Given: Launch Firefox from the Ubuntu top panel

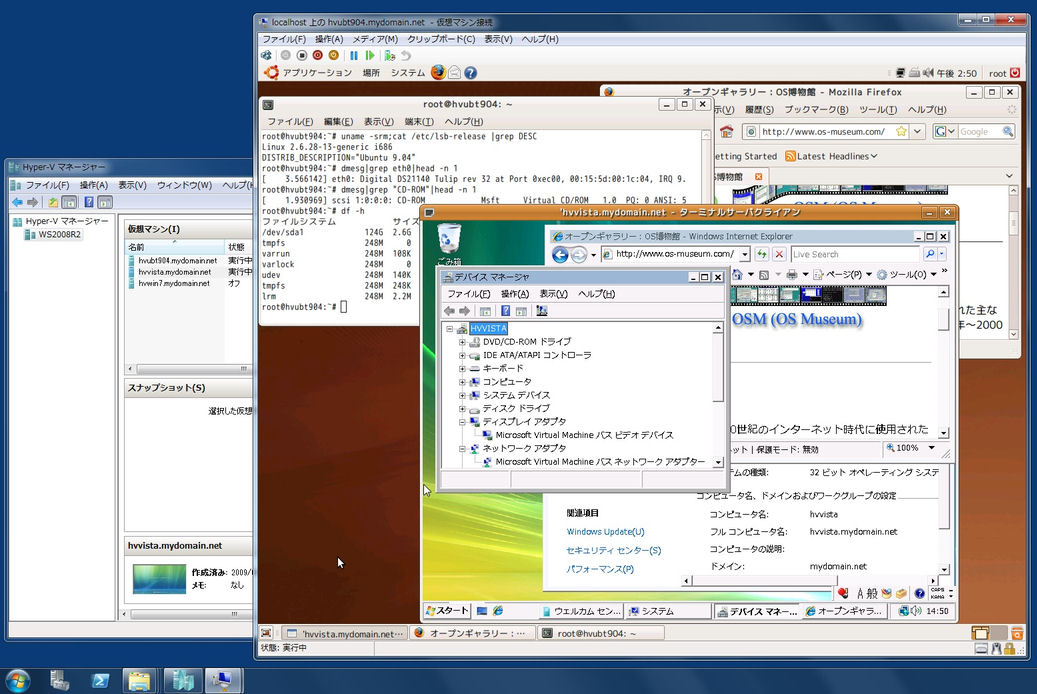Looking at the screenshot, I should [x=438, y=73].
